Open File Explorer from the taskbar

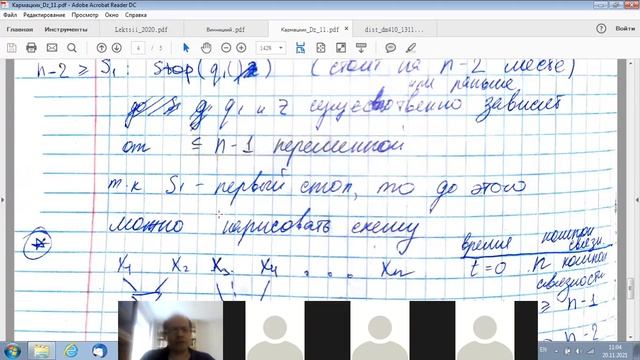pos(41,351)
